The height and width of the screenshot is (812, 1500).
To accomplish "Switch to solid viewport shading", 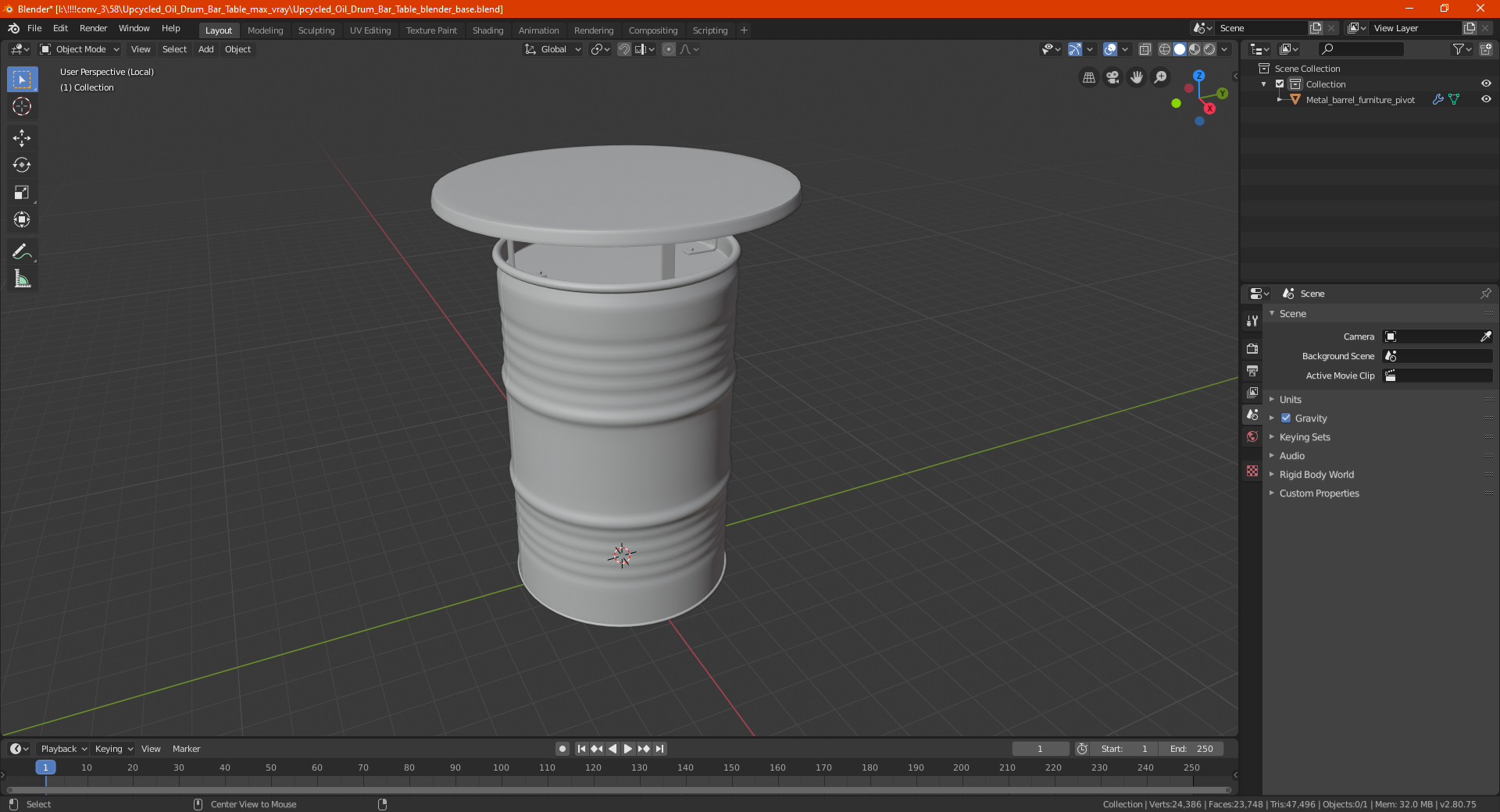I will click(x=1180, y=49).
